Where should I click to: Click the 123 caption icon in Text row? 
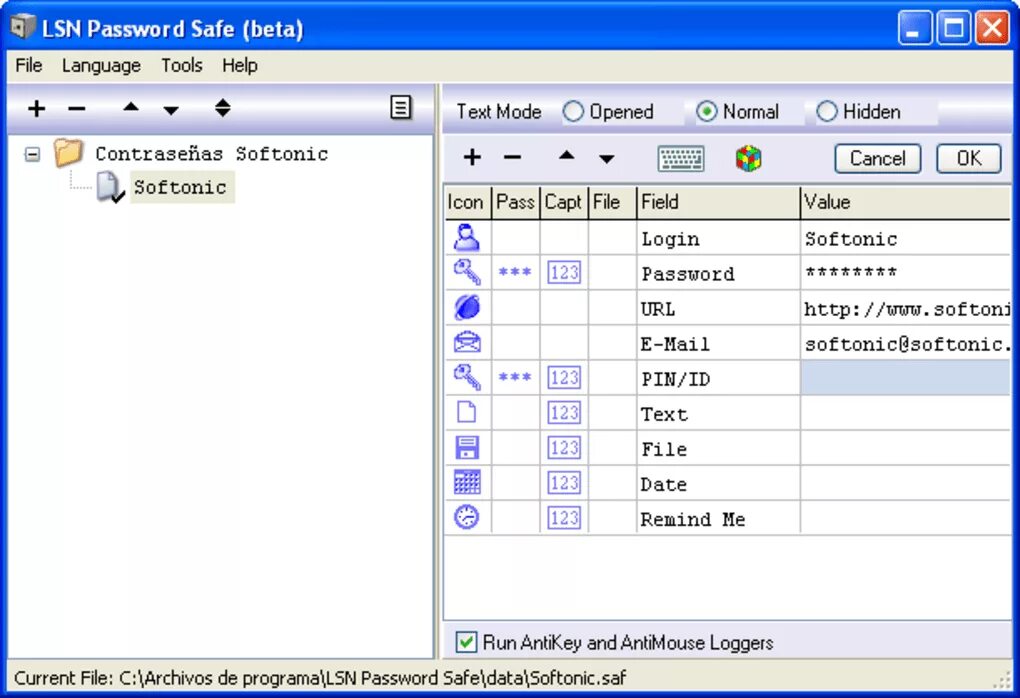click(564, 412)
